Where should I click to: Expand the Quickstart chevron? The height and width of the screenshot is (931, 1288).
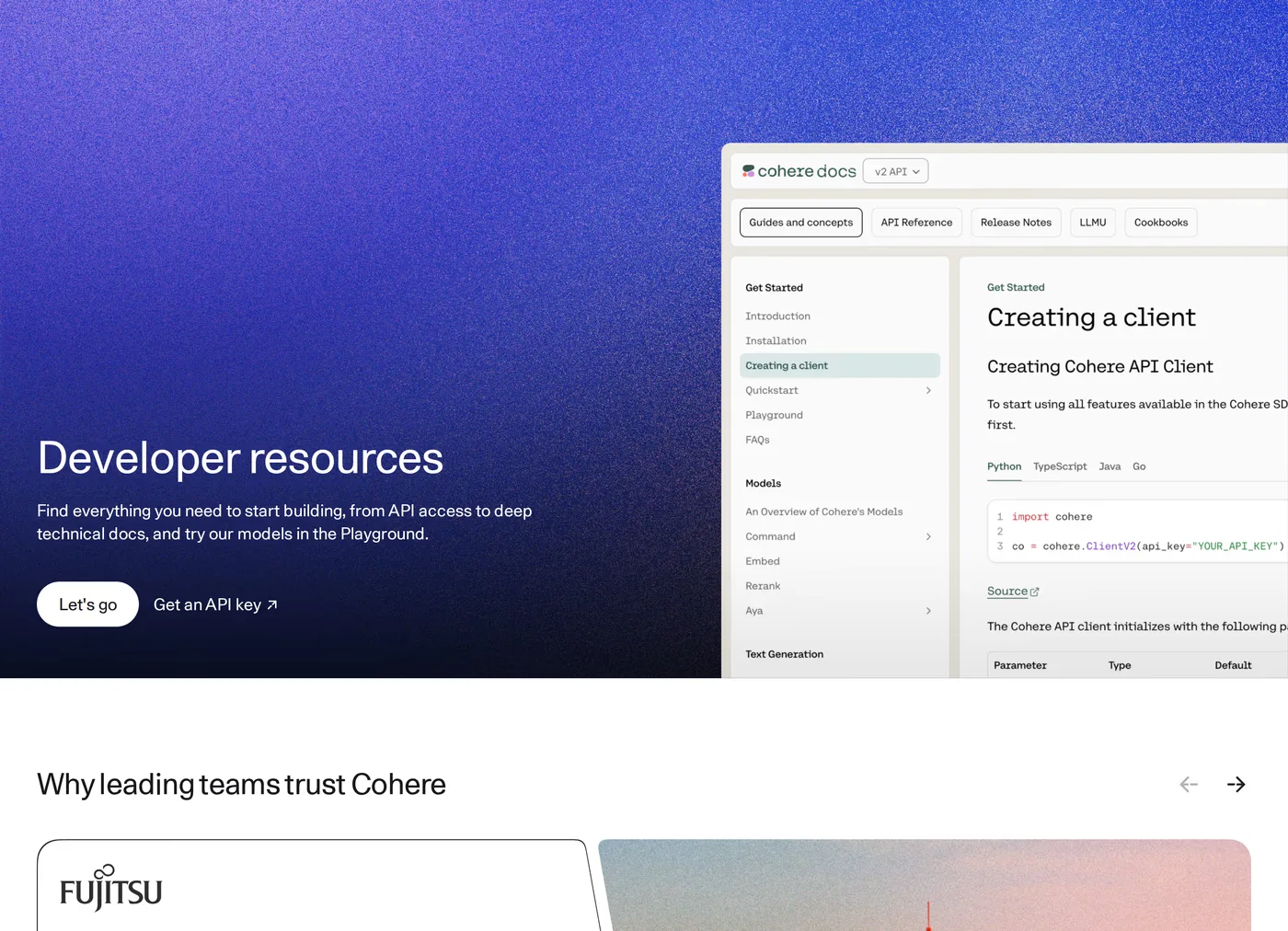click(x=928, y=391)
